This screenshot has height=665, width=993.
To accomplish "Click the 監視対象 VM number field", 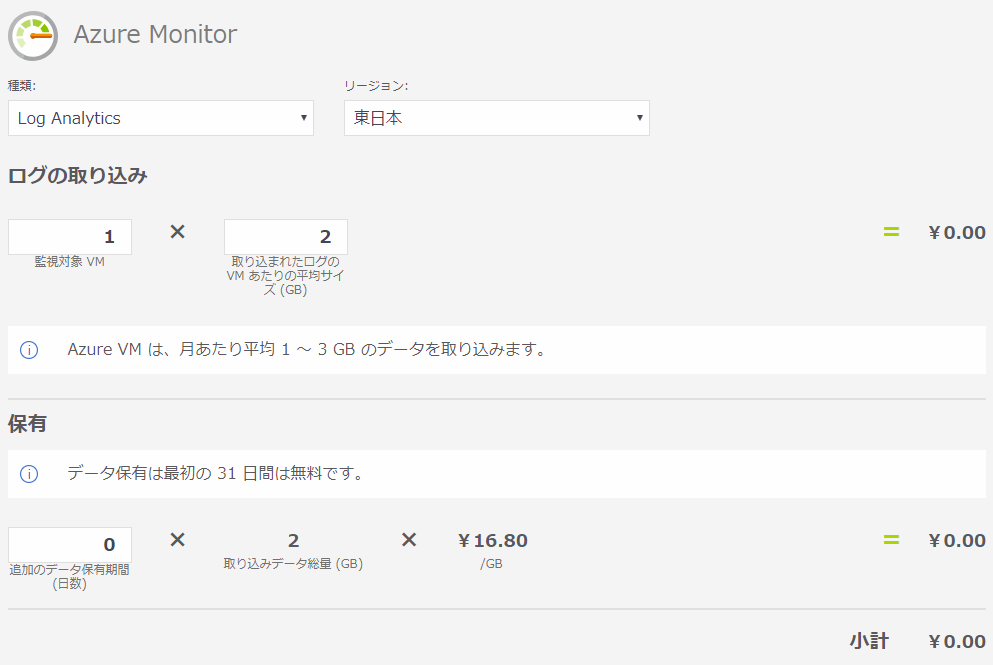I will 69,236.
